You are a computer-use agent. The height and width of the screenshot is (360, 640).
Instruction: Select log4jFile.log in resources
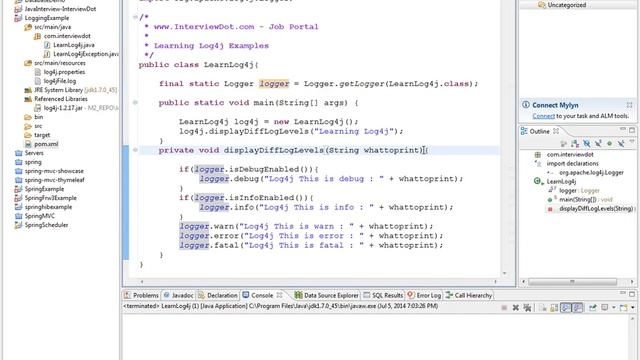60,81
